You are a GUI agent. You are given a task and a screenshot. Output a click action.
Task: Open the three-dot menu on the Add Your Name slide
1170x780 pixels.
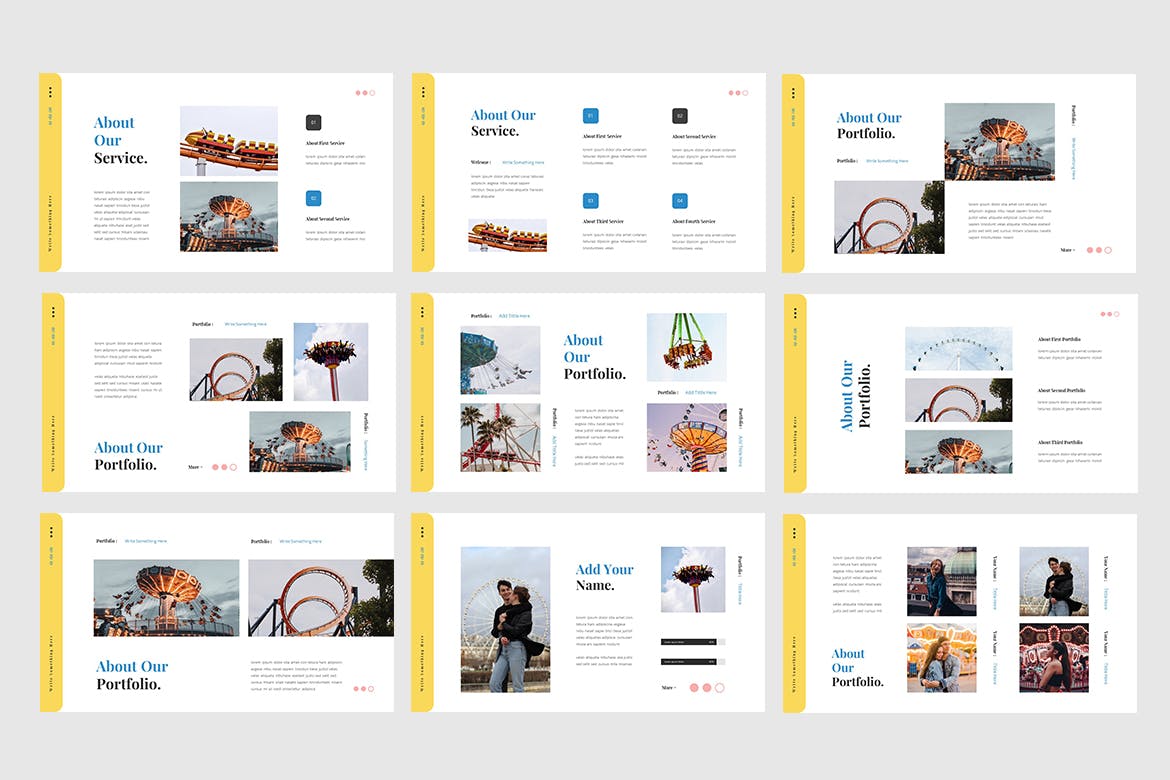[x=422, y=532]
